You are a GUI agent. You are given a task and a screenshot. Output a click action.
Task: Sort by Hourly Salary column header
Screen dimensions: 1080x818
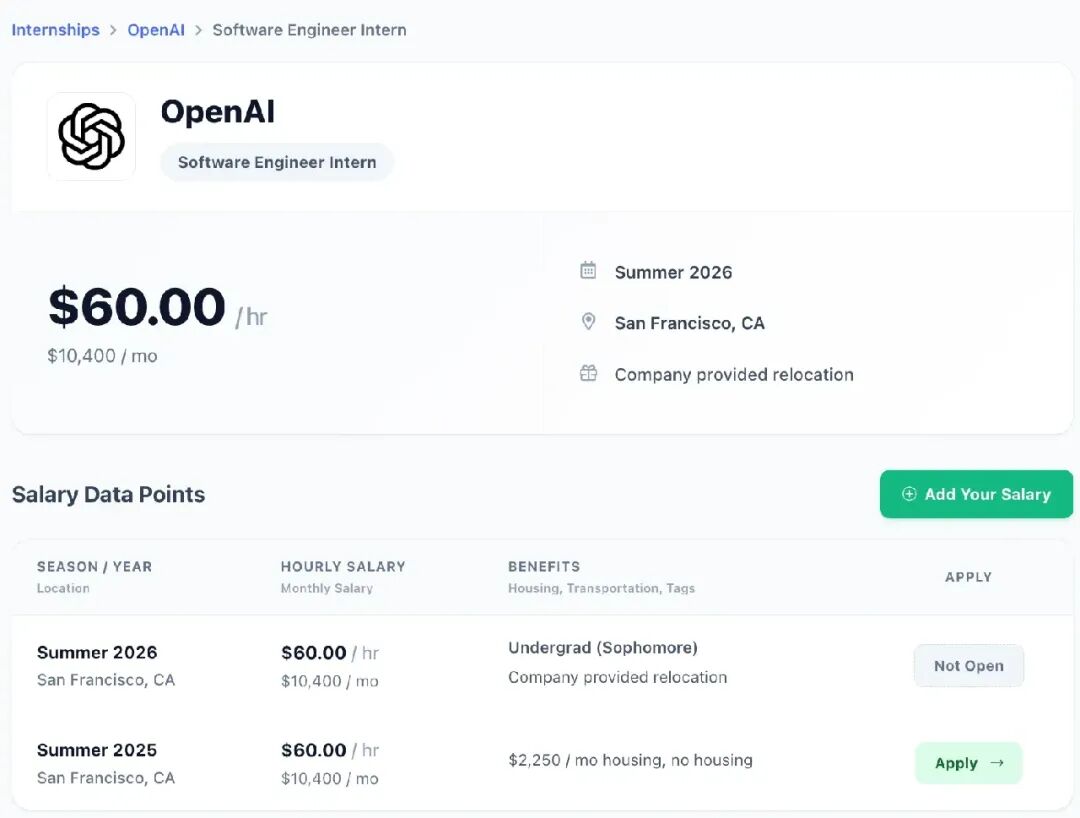pos(343,567)
